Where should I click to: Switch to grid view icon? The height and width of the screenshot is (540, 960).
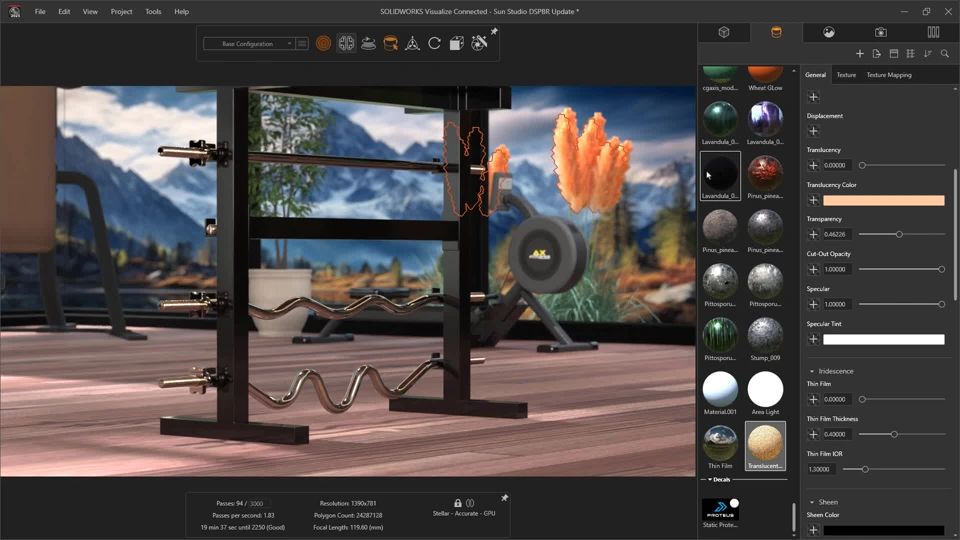(x=910, y=54)
